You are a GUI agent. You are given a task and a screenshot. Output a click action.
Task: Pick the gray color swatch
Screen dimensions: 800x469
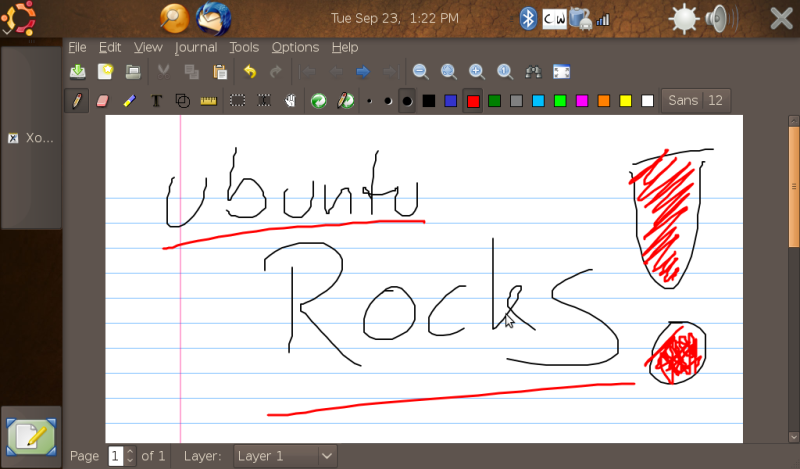coord(516,101)
